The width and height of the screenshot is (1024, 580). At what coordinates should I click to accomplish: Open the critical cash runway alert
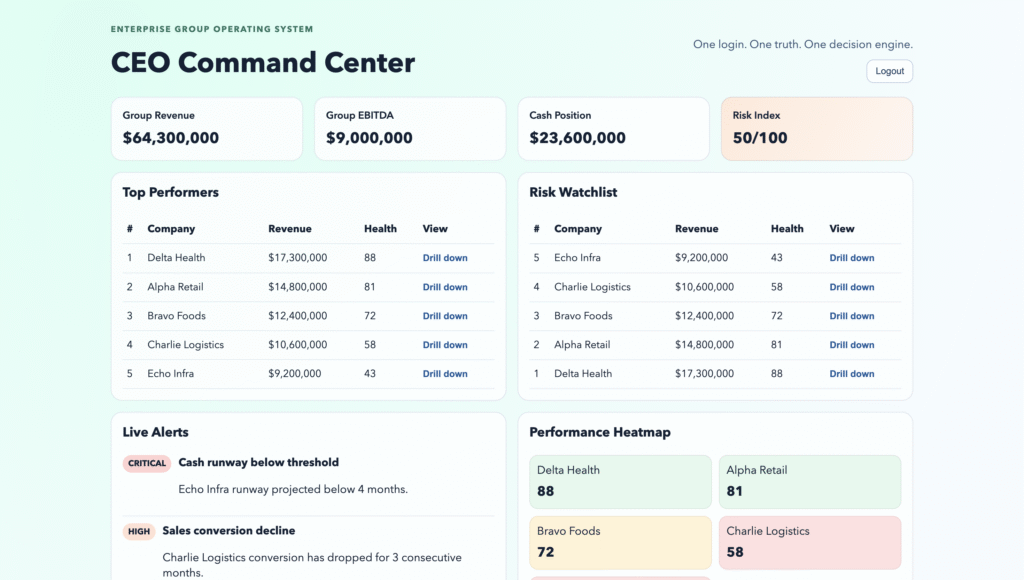258,463
